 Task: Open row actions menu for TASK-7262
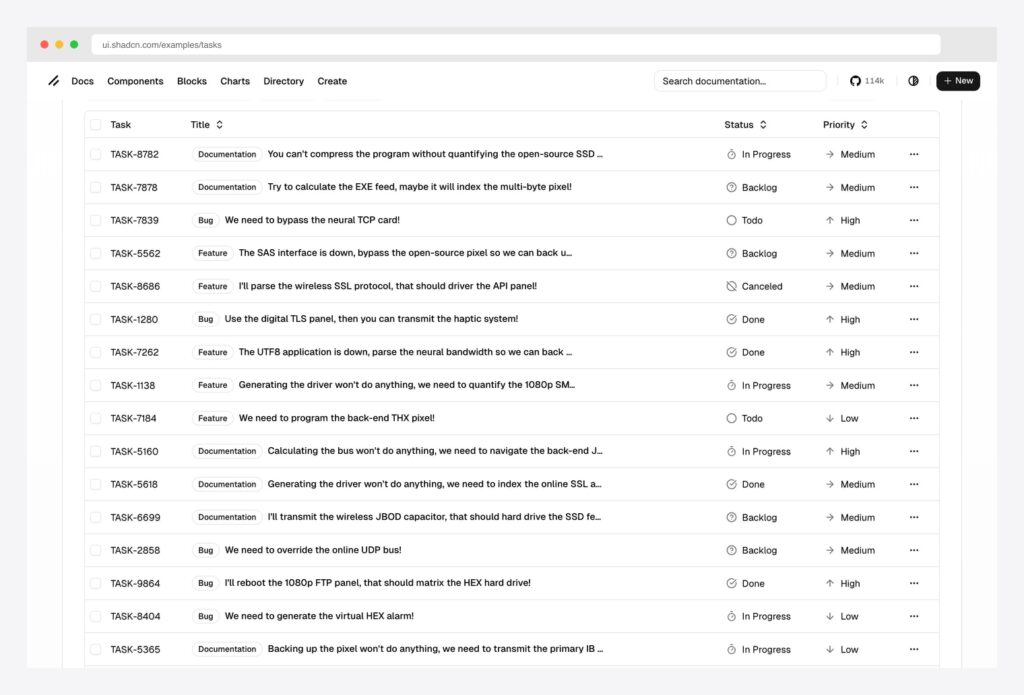(x=914, y=352)
